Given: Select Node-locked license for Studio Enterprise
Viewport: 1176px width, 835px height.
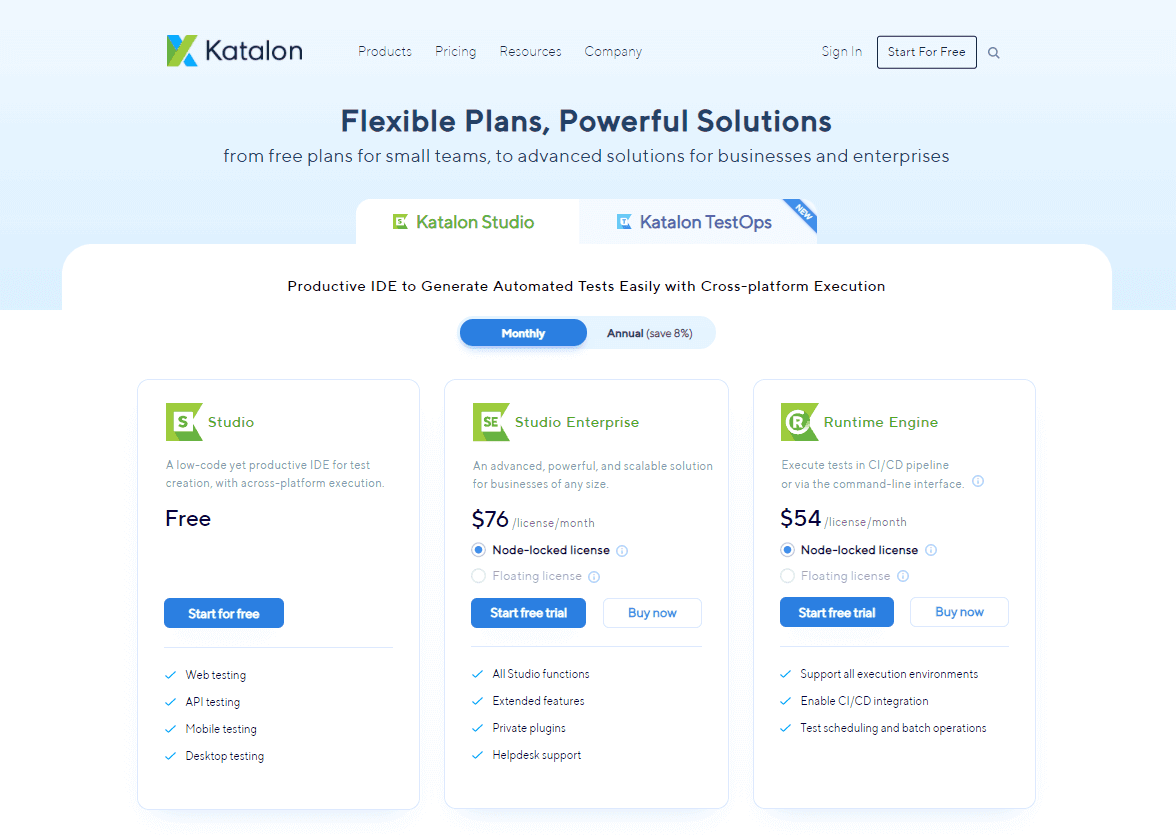Looking at the screenshot, I should [x=479, y=550].
